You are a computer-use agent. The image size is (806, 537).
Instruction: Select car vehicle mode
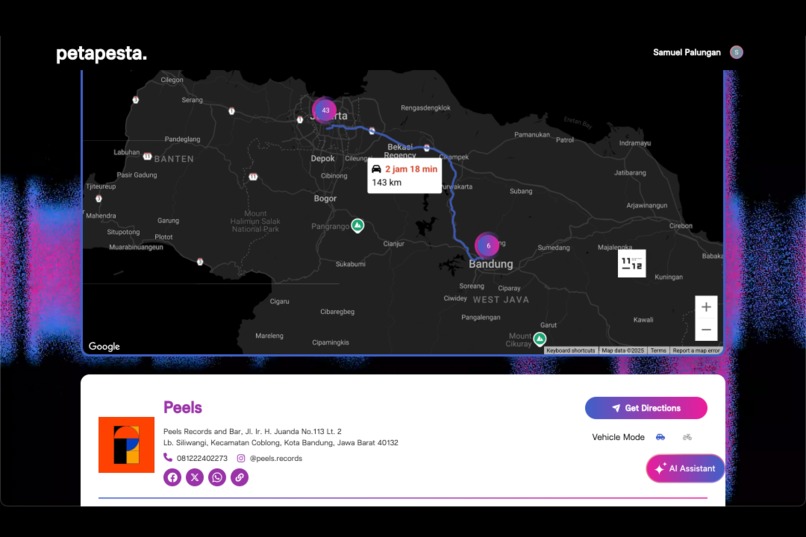pos(661,437)
